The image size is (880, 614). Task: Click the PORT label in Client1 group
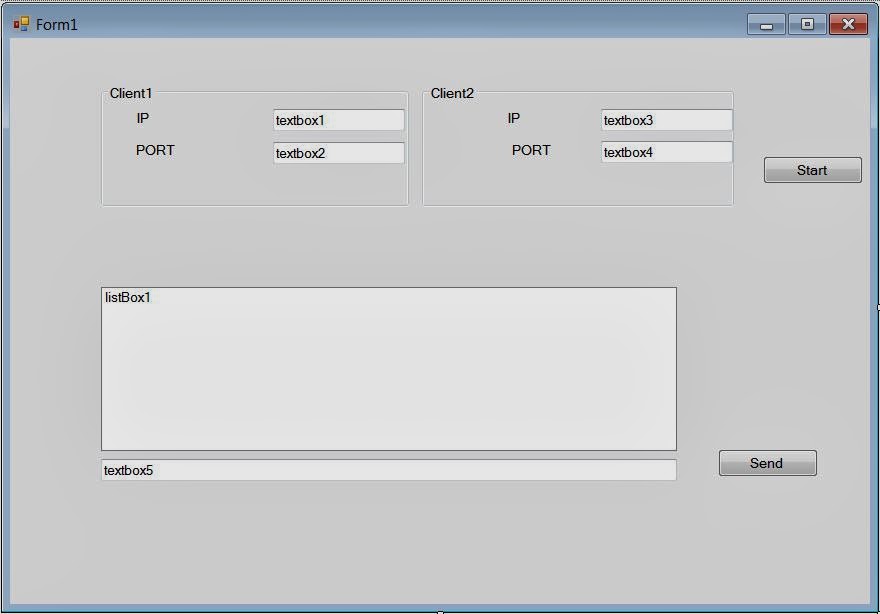click(155, 150)
